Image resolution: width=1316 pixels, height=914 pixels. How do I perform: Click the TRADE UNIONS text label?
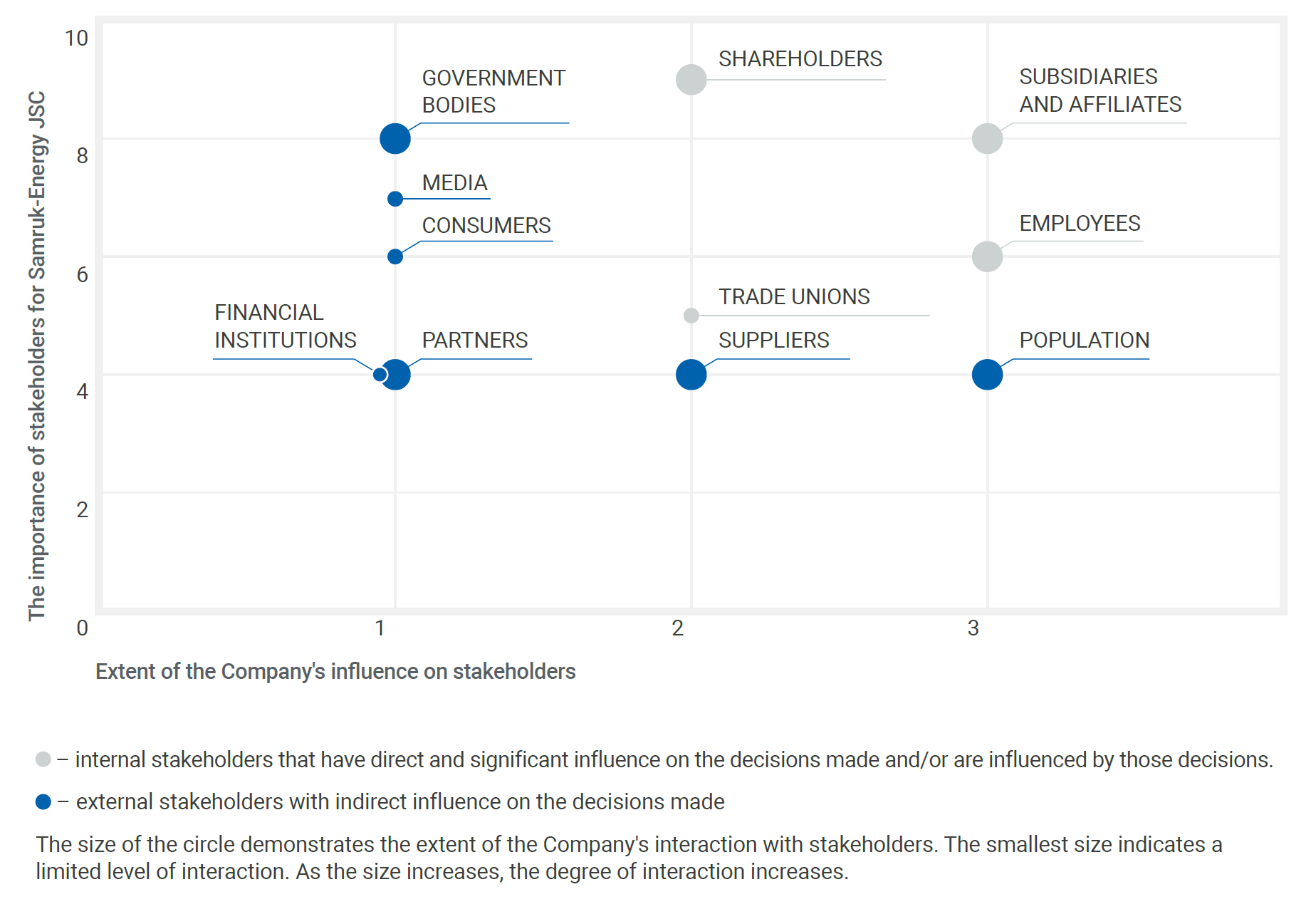(794, 297)
